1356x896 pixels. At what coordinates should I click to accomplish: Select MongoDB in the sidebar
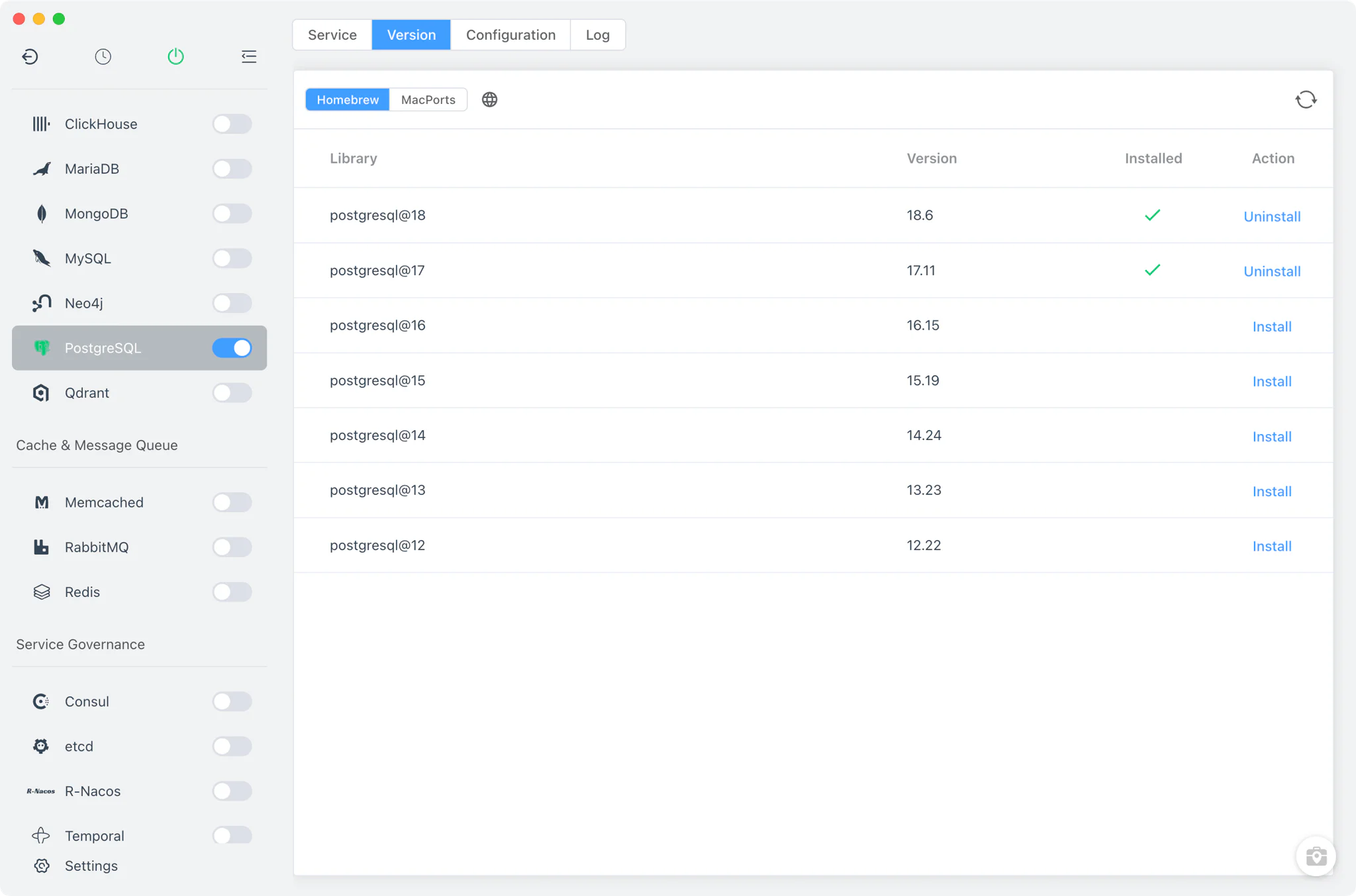pyautogui.click(x=139, y=214)
